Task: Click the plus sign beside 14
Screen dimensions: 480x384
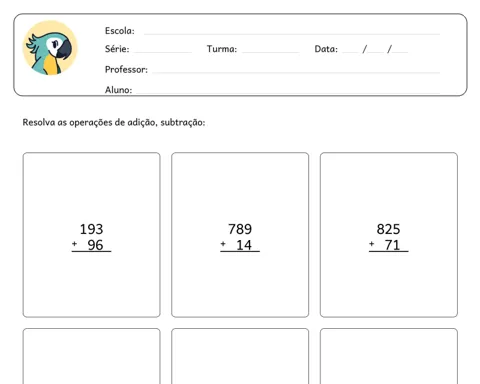Action: coord(223,244)
